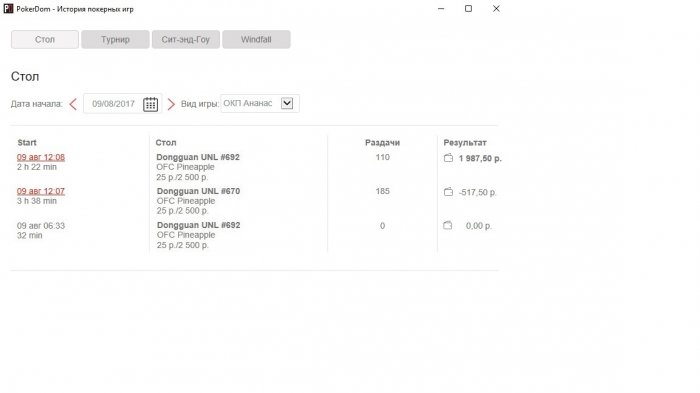Click duration text 3 h 38 min

pyautogui.click(x=37, y=201)
